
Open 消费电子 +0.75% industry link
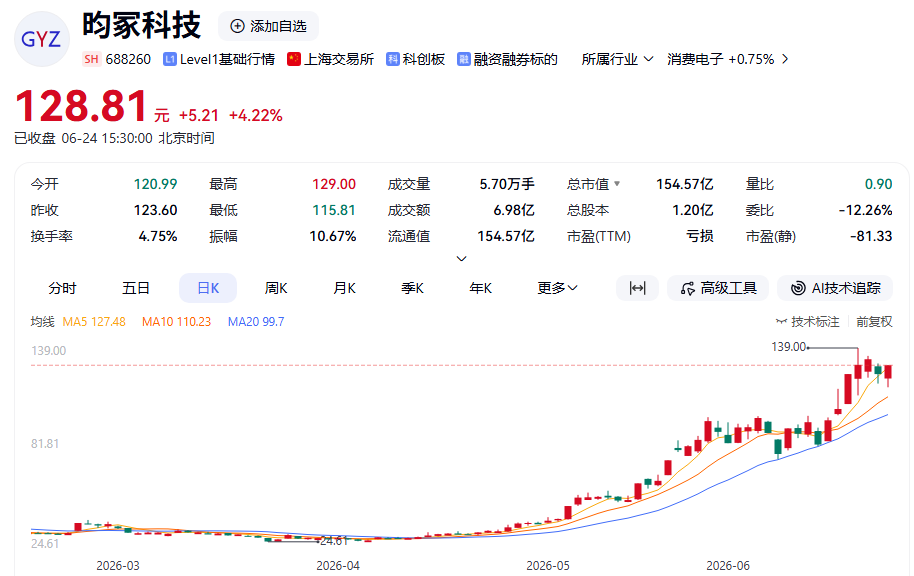[720, 59]
